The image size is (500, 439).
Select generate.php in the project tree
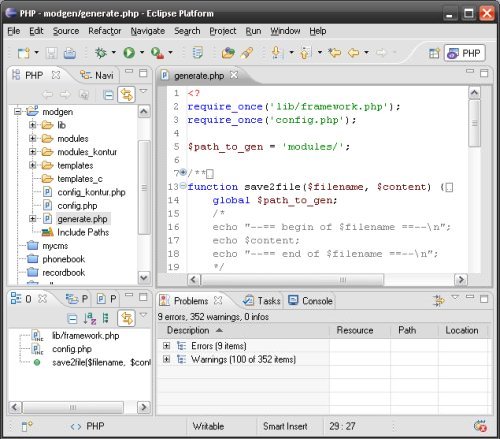[x=82, y=219]
